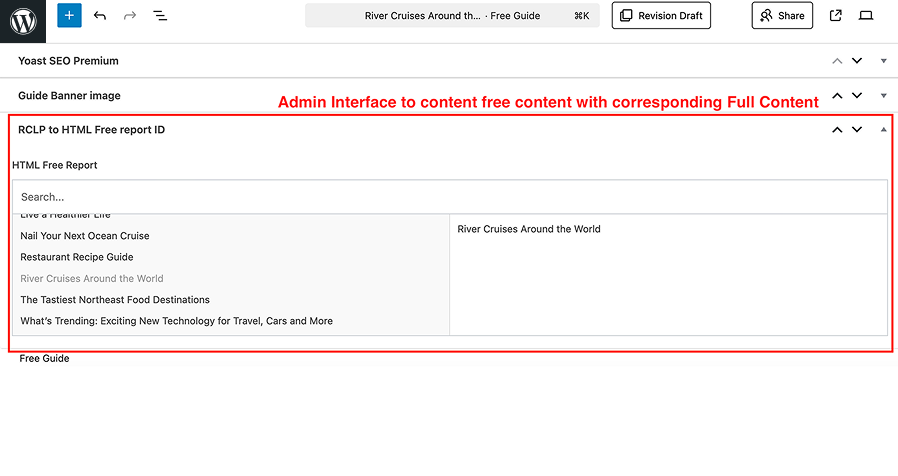Move the Yoast SEO Premium panel down
The height and width of the screenshot is (476, 898).
tap(857, 61)
